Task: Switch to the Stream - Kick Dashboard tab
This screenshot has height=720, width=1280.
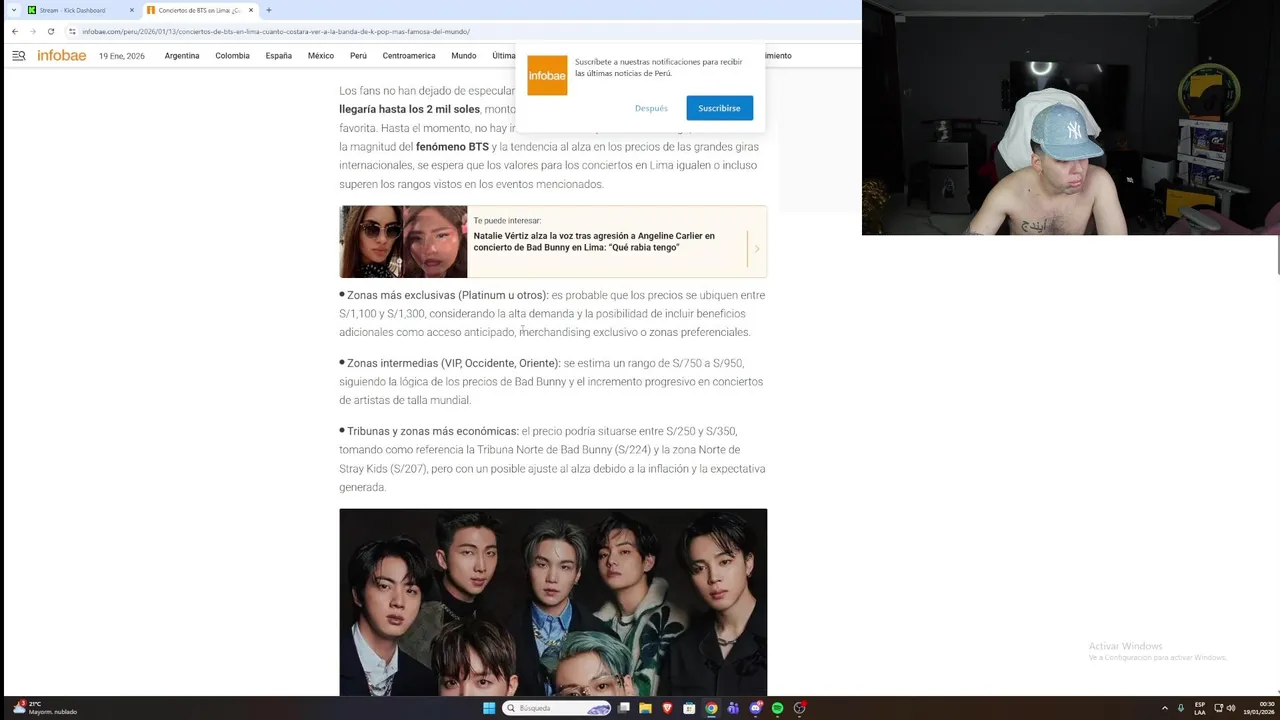Action: click(x=80, y=10)
